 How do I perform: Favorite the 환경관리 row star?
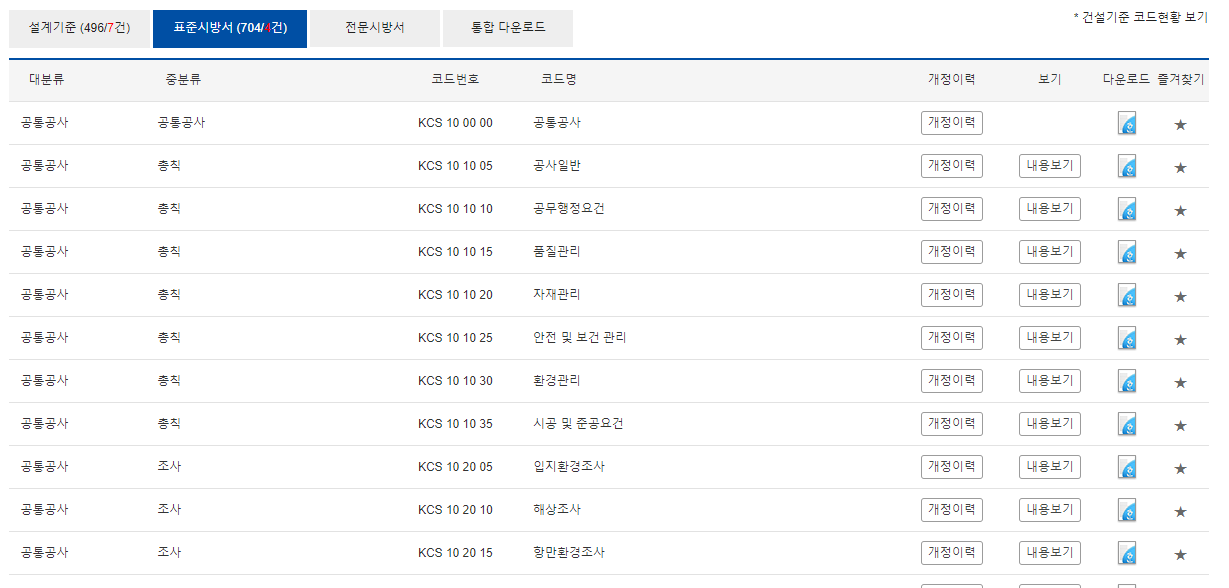[1180, 382]
